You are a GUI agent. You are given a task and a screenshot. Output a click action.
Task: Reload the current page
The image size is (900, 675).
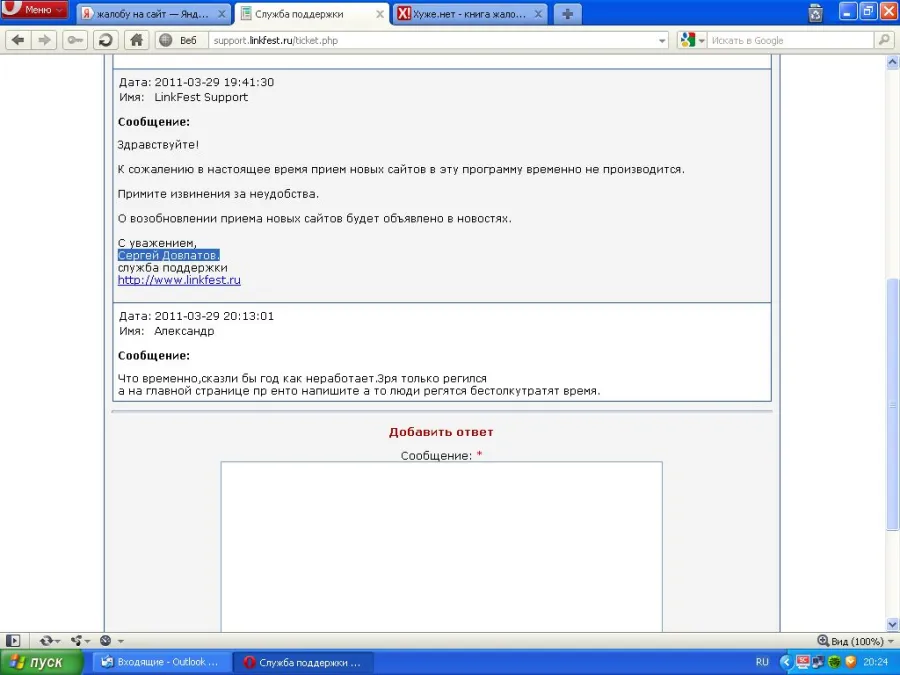point(106,40)
